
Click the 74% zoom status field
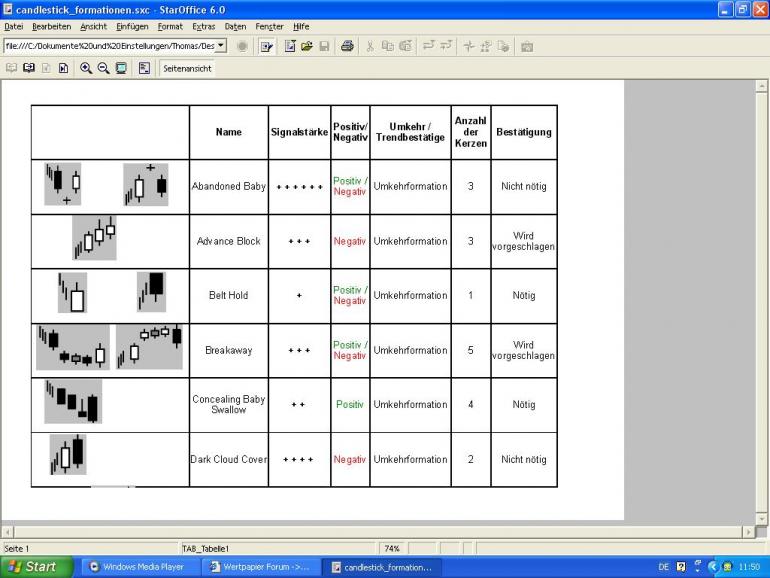tap(392, 548)
